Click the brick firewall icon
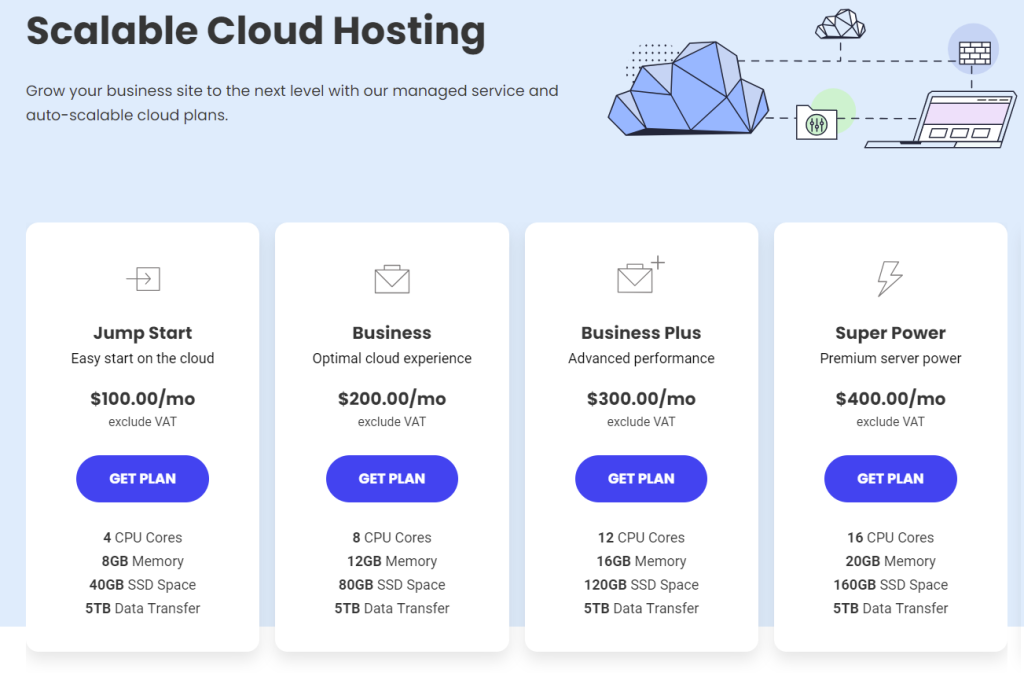This screenshot has height=673, width=1024. pyautogui.click(x=973, y=50)
